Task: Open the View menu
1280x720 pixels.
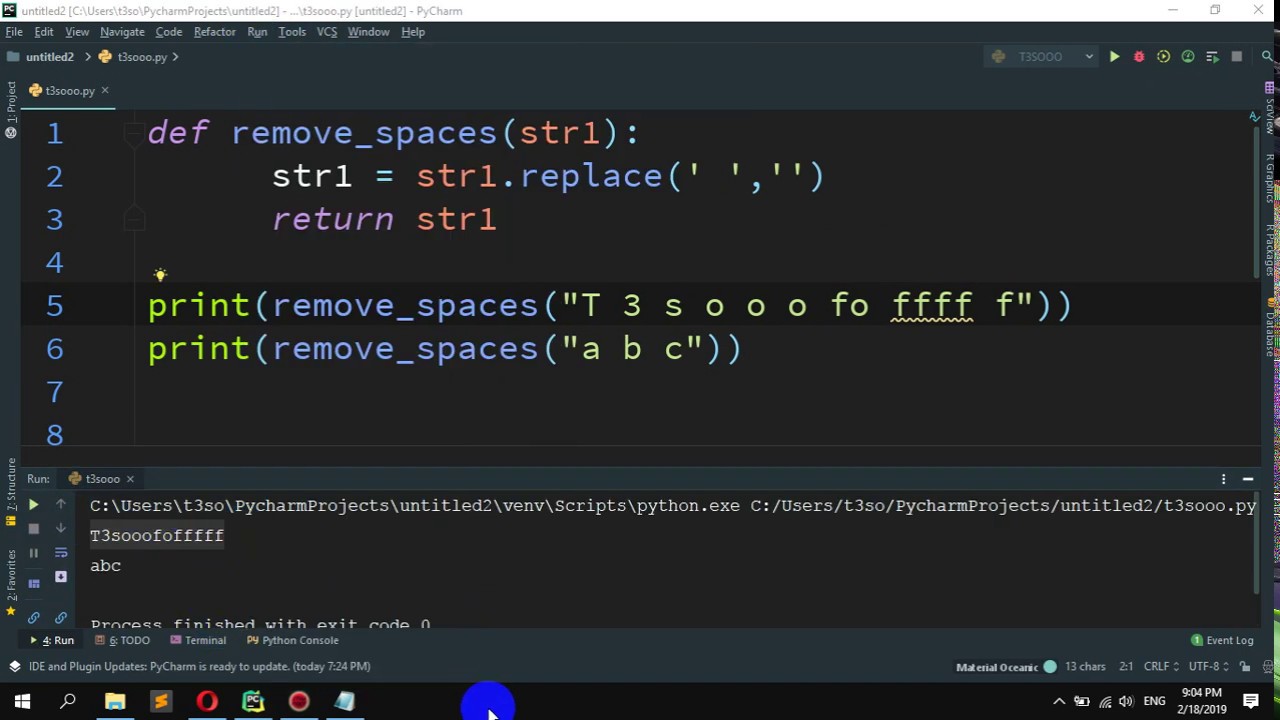Action: (77, 32)
